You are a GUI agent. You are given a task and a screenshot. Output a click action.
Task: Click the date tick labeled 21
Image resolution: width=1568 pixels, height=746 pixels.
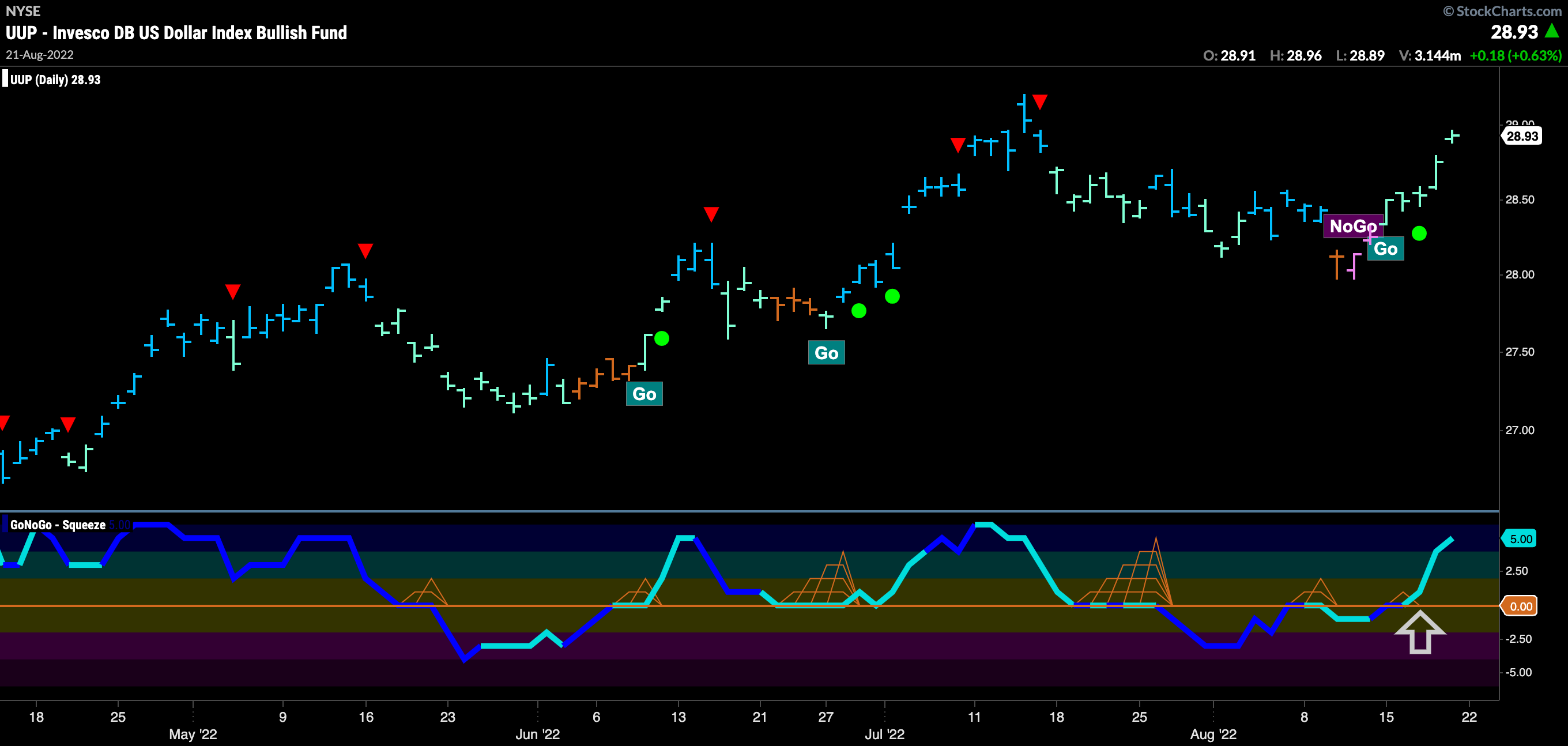pos(760,717)
